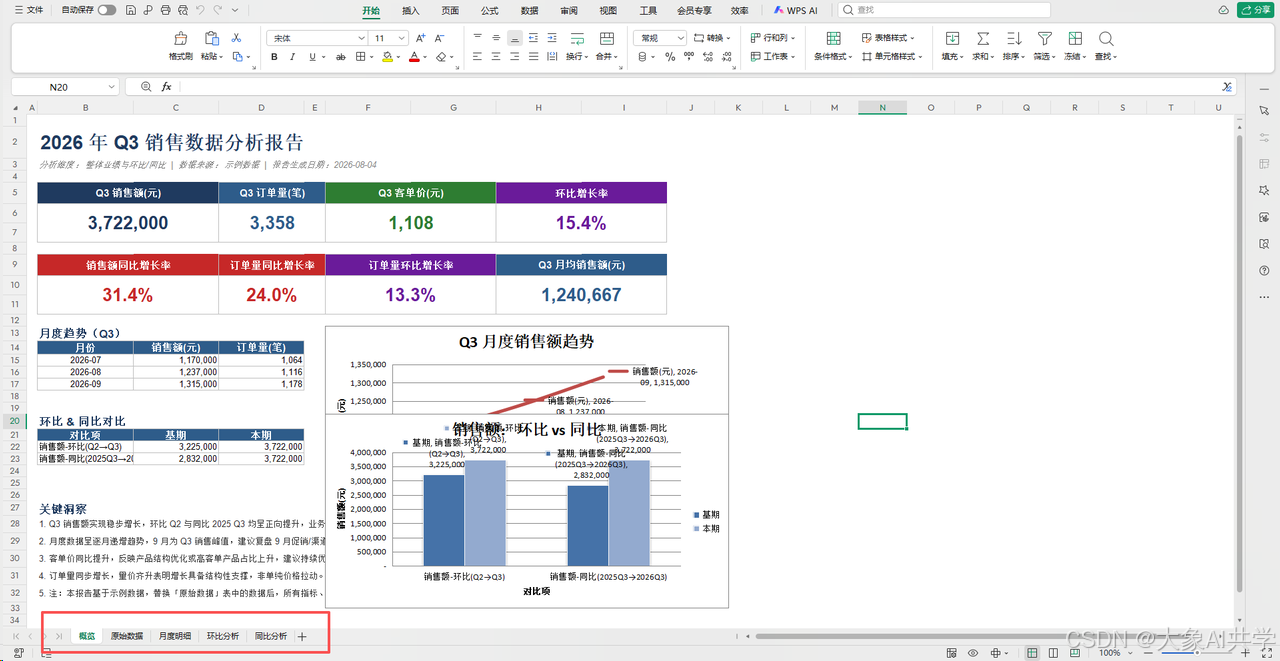The image size is (1280, 661).
Task: Open the Formulas (公式) ribbon tab
Action: pyautogui.click(x=490, y=10)
